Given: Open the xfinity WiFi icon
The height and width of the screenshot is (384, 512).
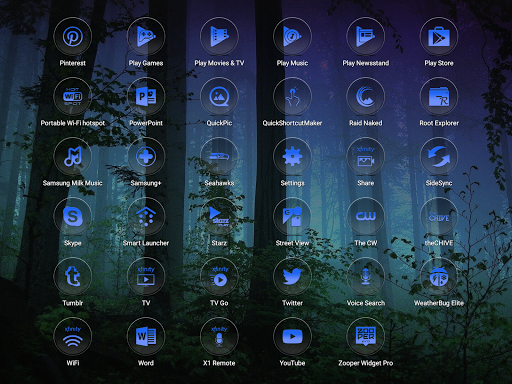Looking at the screenshot, I should (x=73, y=336).
